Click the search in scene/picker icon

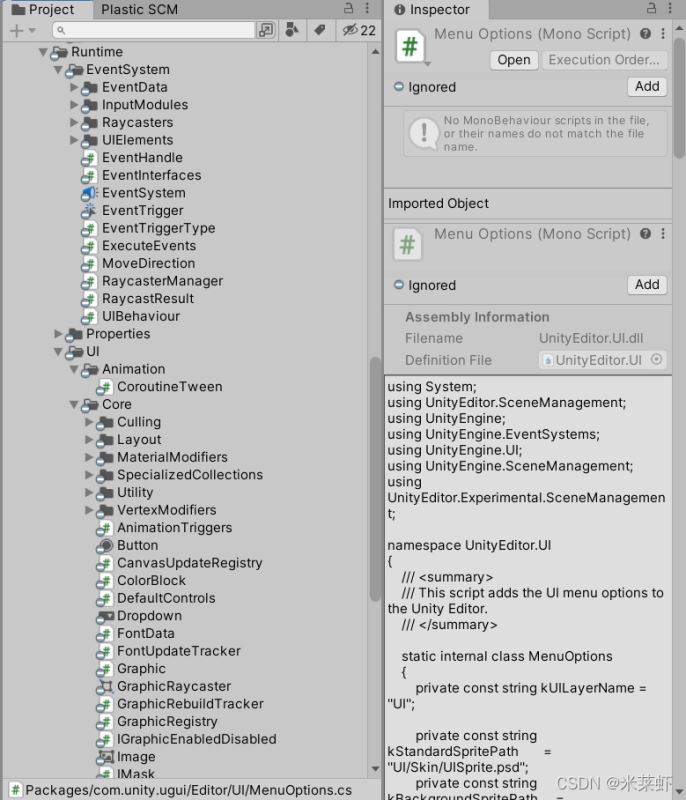click(266, 30)
